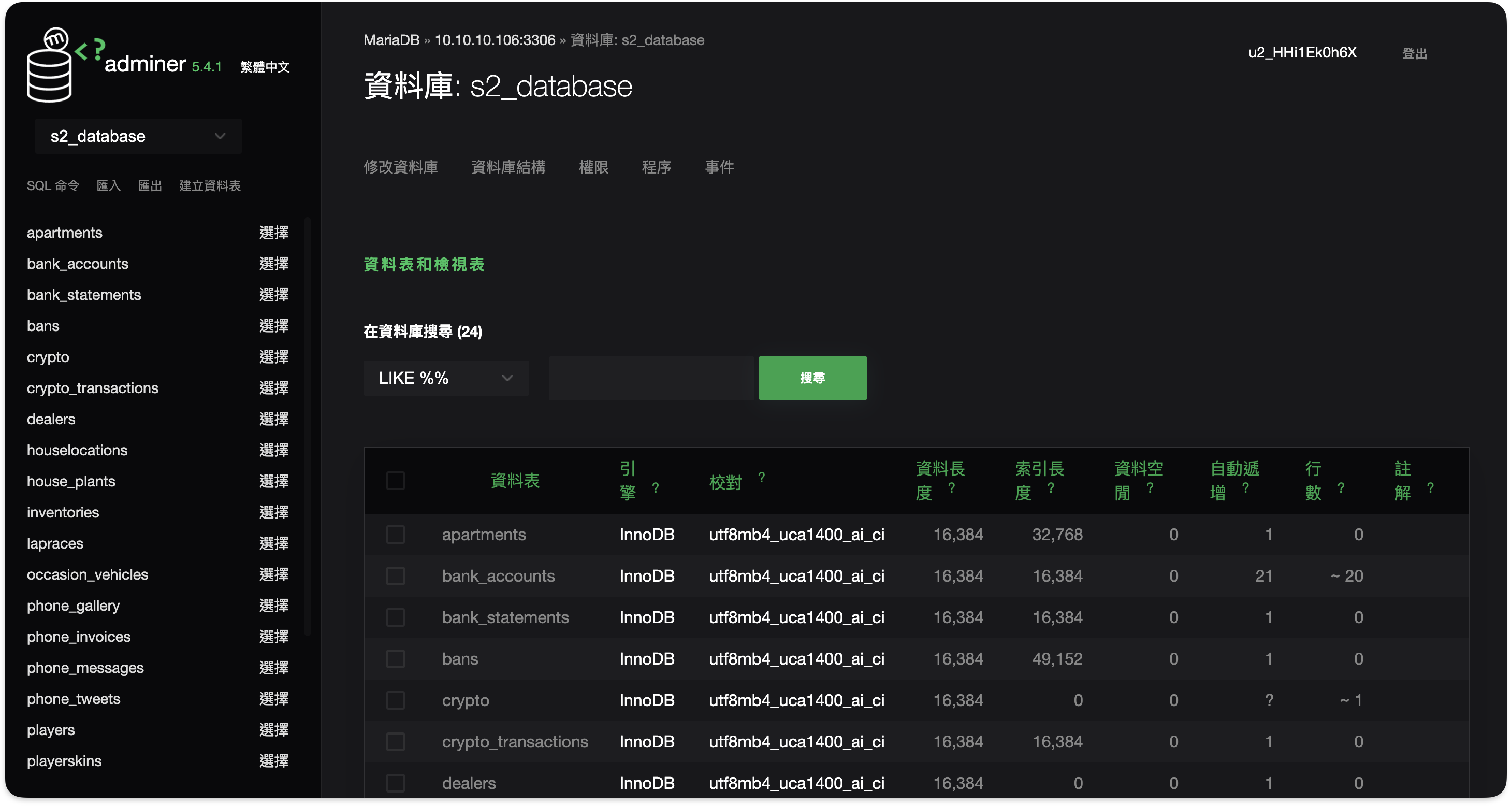Check the crypto row checkbox
Screen dimensions: 1512x806
396,700
